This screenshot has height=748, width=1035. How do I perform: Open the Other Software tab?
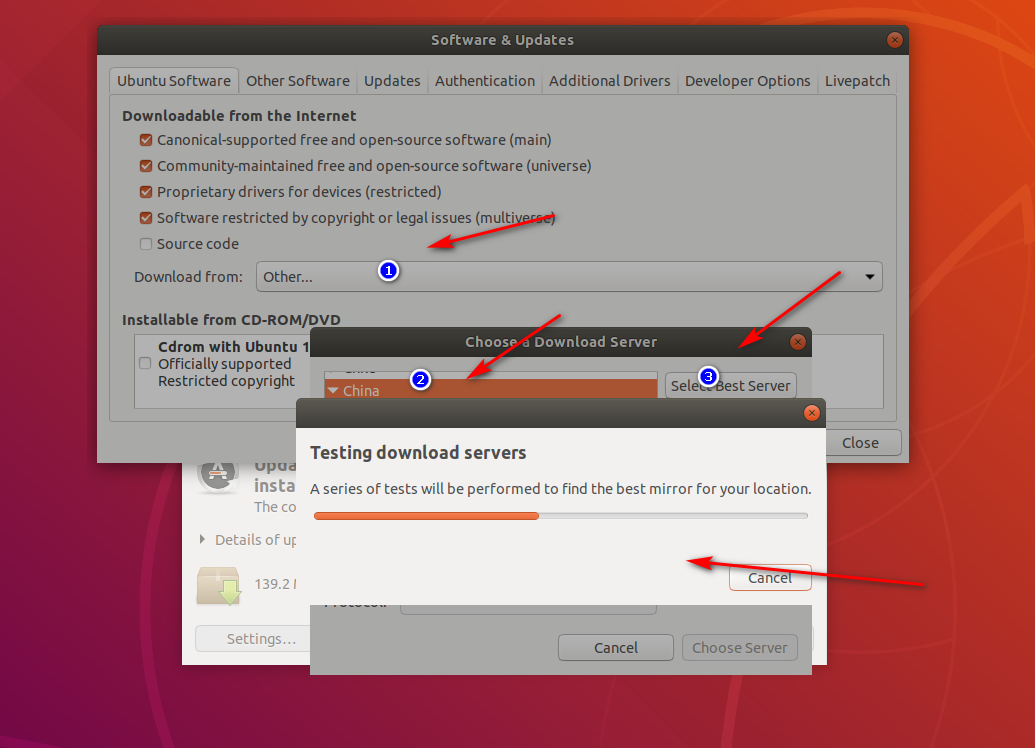coord(298,81)
